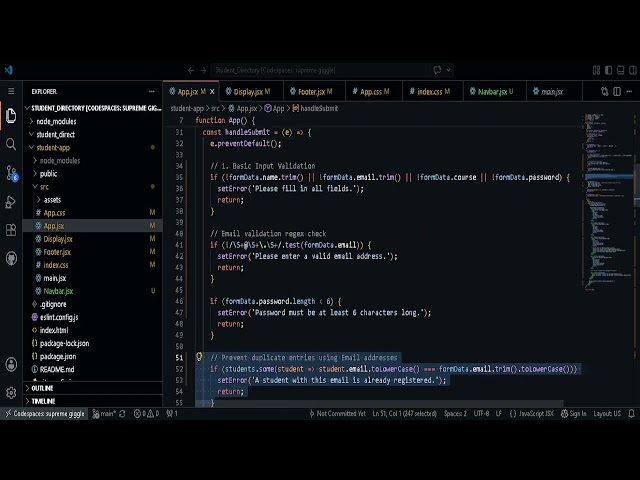The width and height of the screenshot is (640, 480).
Task: Toggle the bottom panel visibility
Action: (x=620, y=70)
